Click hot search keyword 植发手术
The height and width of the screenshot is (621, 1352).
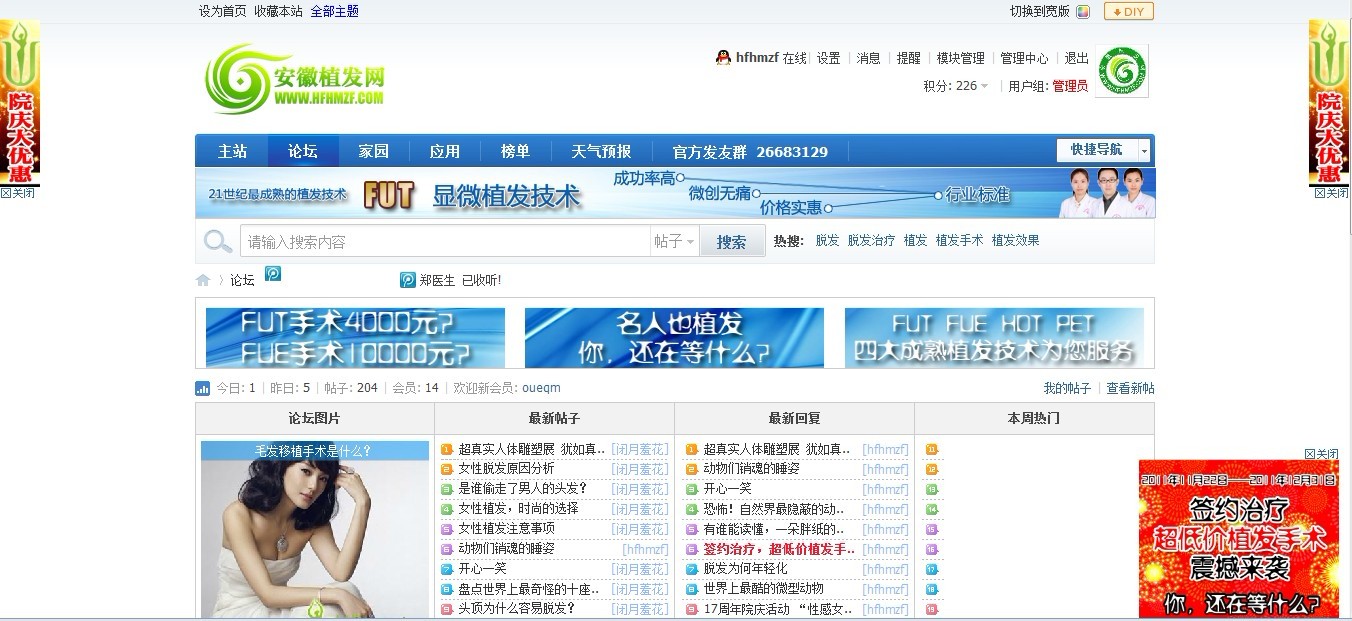(x=960, y=241)
